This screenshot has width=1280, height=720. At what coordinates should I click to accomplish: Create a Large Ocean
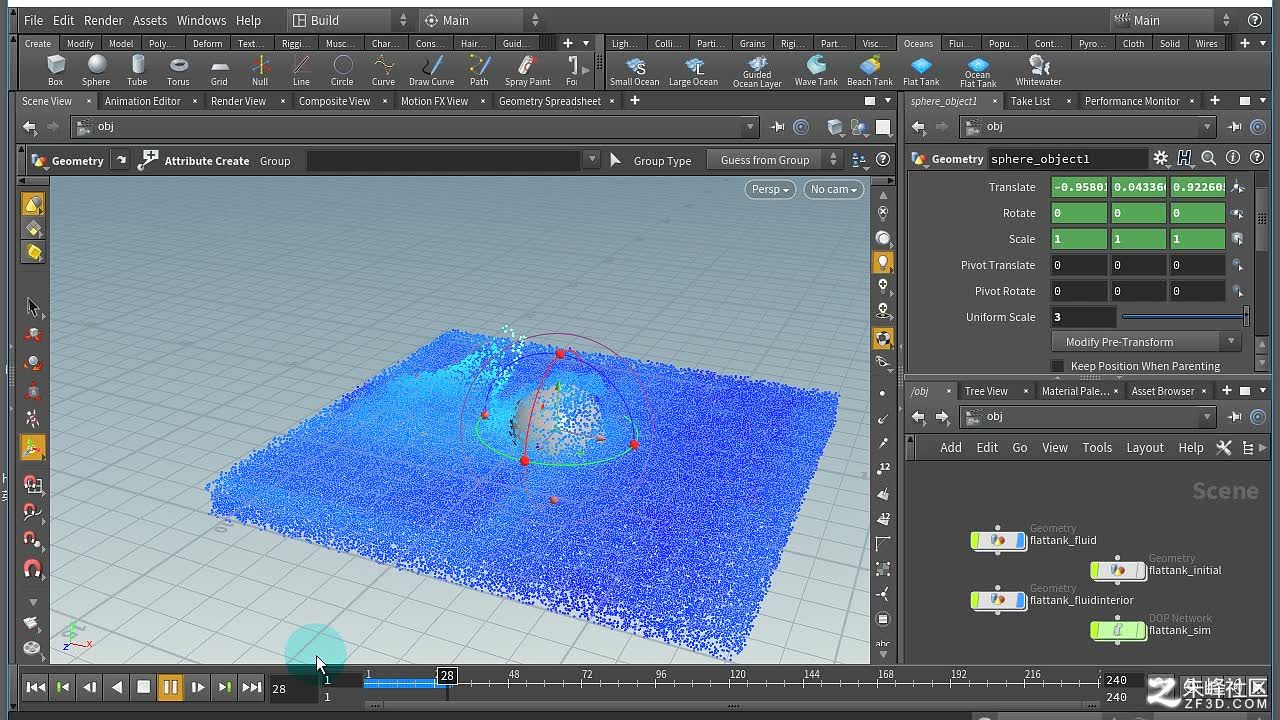point(693,70)
